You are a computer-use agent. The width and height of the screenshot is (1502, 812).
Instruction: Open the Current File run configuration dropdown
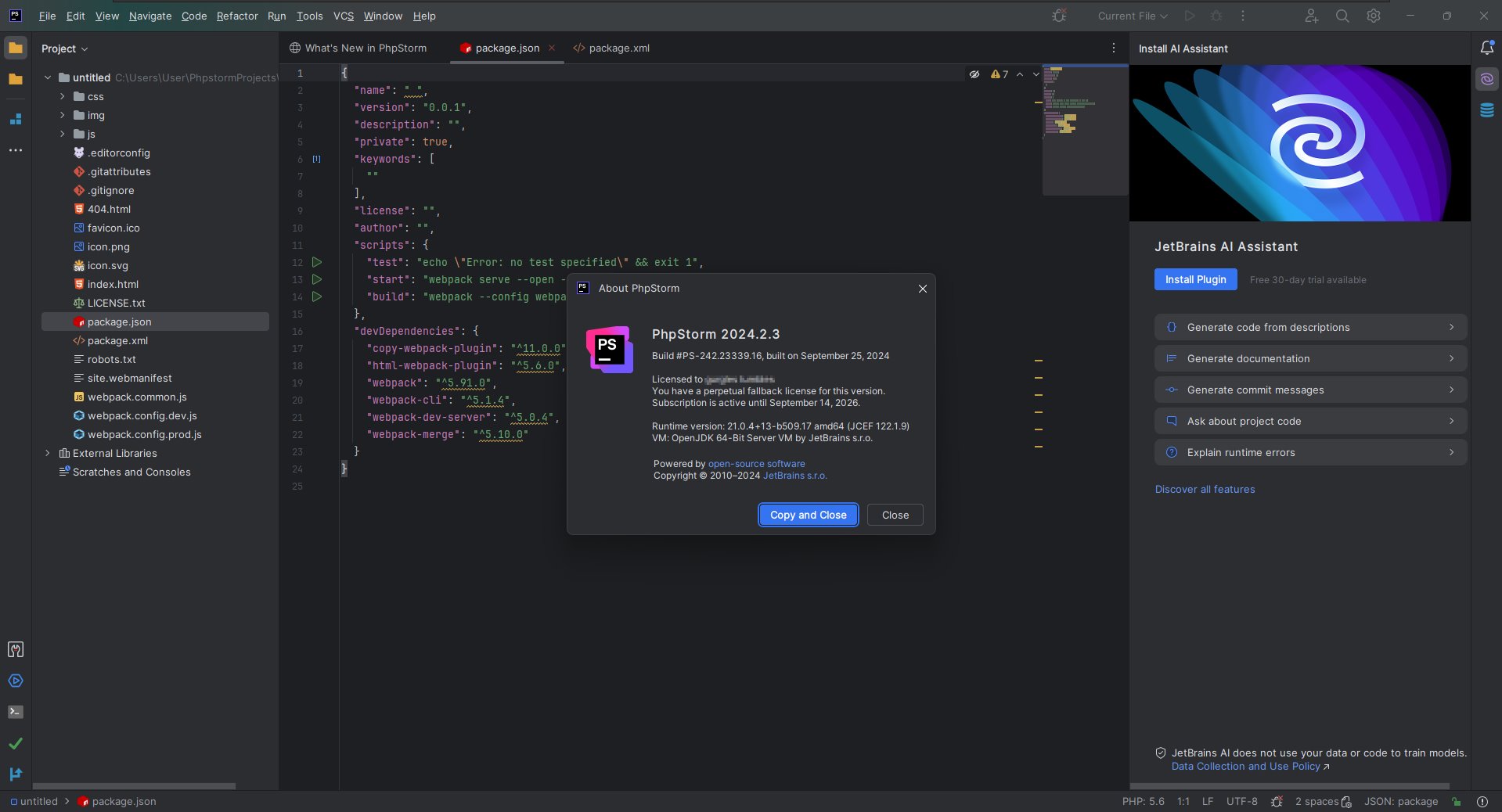(x=1132, y=16)
